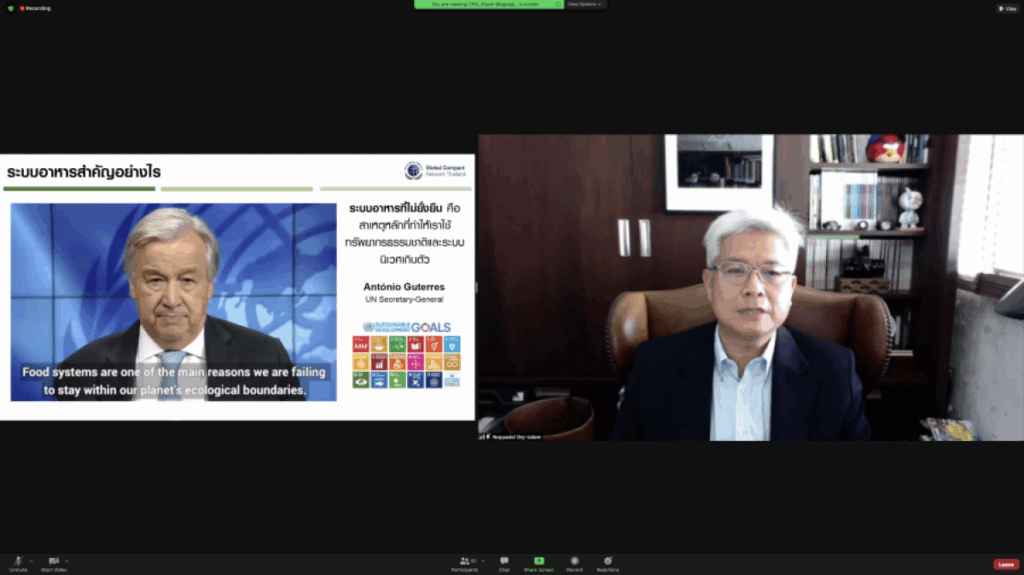Expand the View Options dropdown
The width and height of the screenshot is (1024, 575).
coord(585,4)
